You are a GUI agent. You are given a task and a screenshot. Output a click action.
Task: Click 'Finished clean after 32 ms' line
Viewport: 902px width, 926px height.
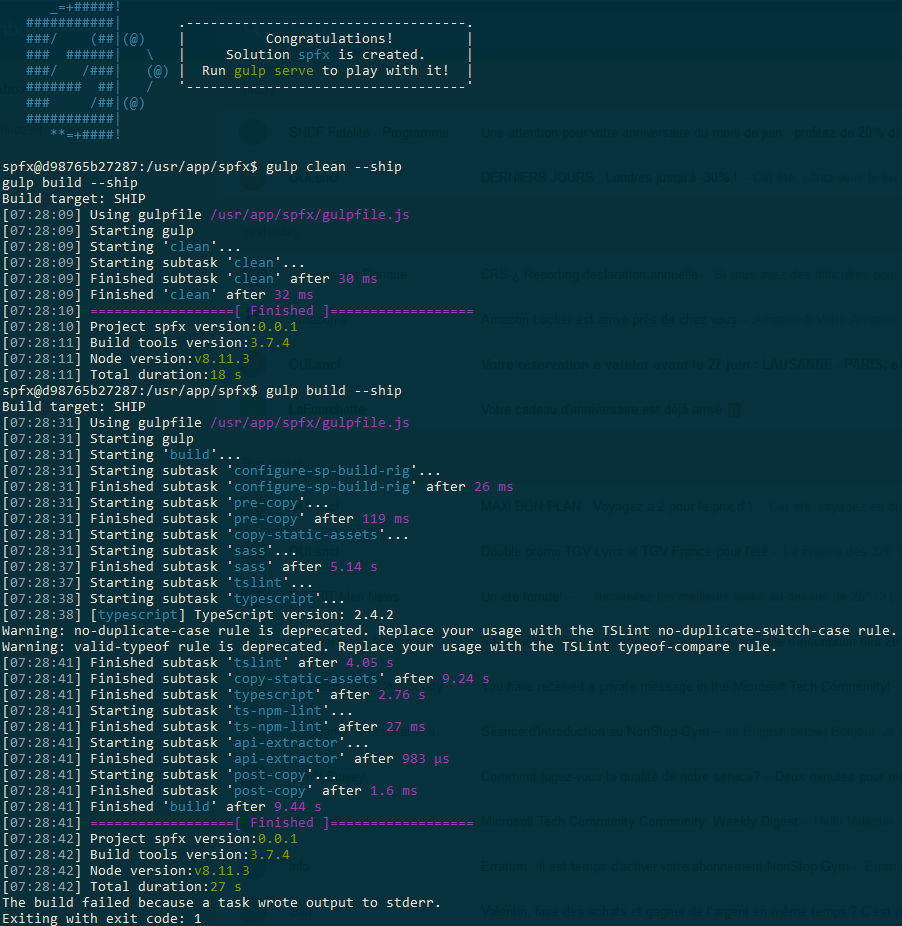pos(158,295)
